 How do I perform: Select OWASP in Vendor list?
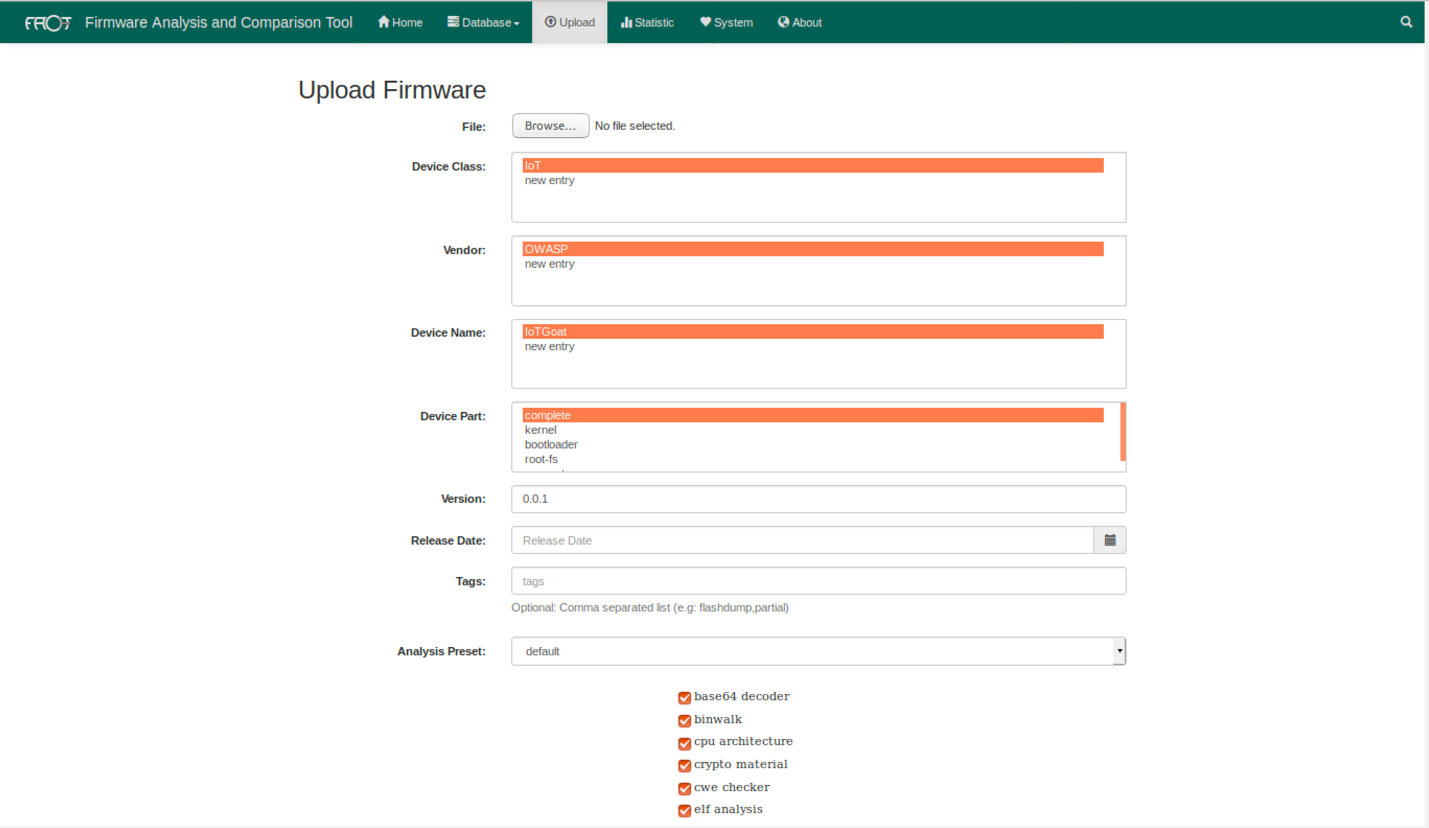(x=813, y=248)
